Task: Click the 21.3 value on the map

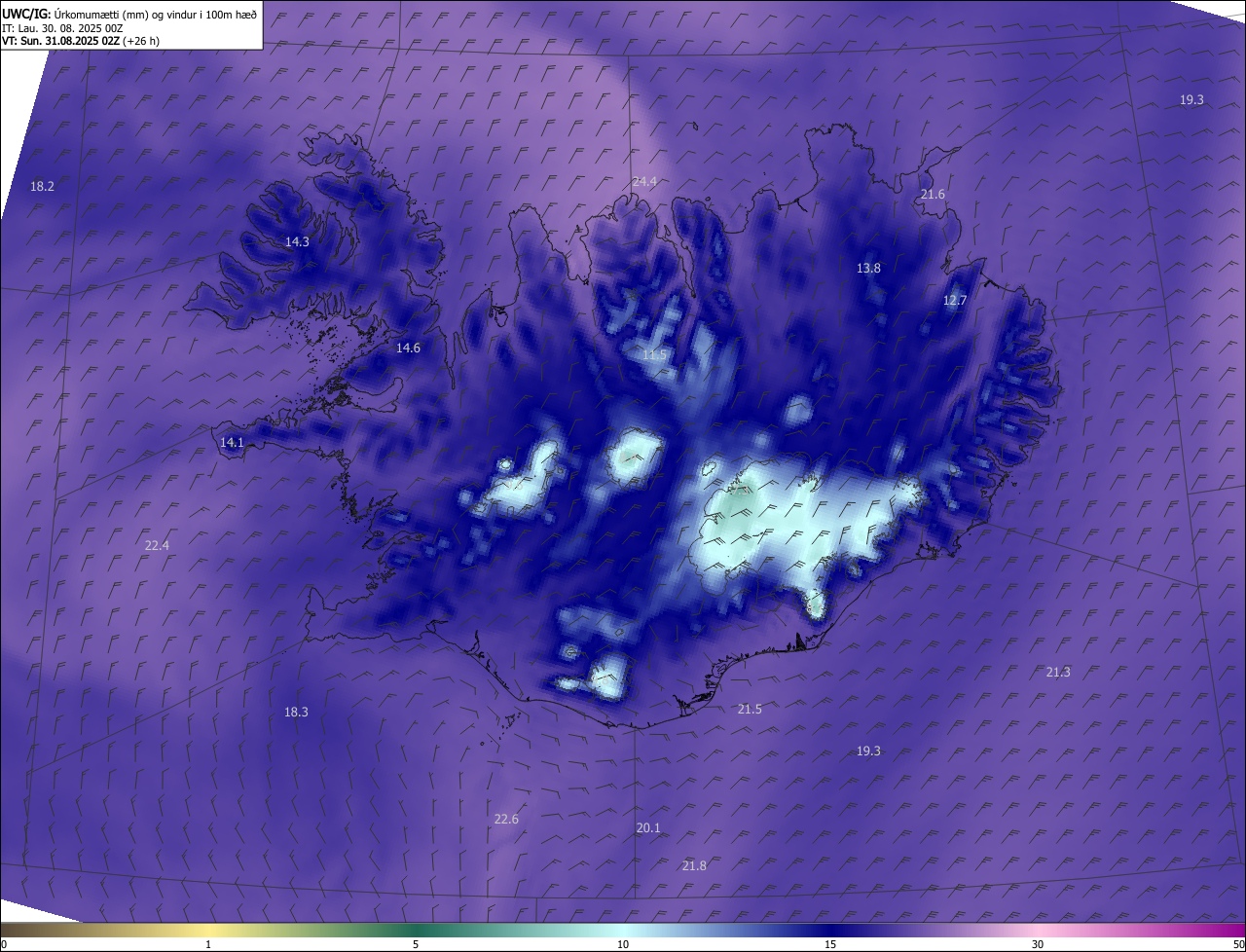Action: click(1058, 672)
